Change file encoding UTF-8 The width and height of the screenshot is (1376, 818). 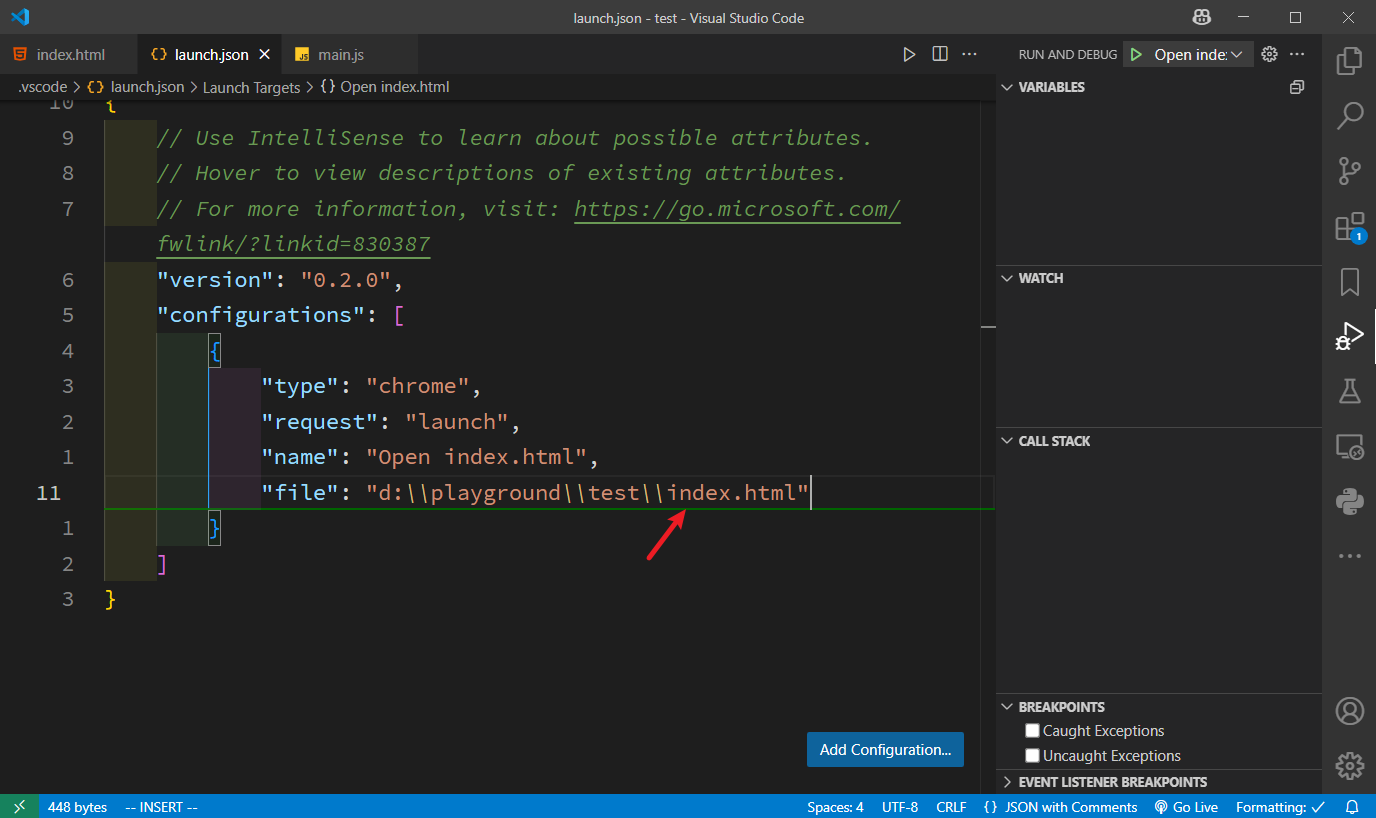point(900,807)
